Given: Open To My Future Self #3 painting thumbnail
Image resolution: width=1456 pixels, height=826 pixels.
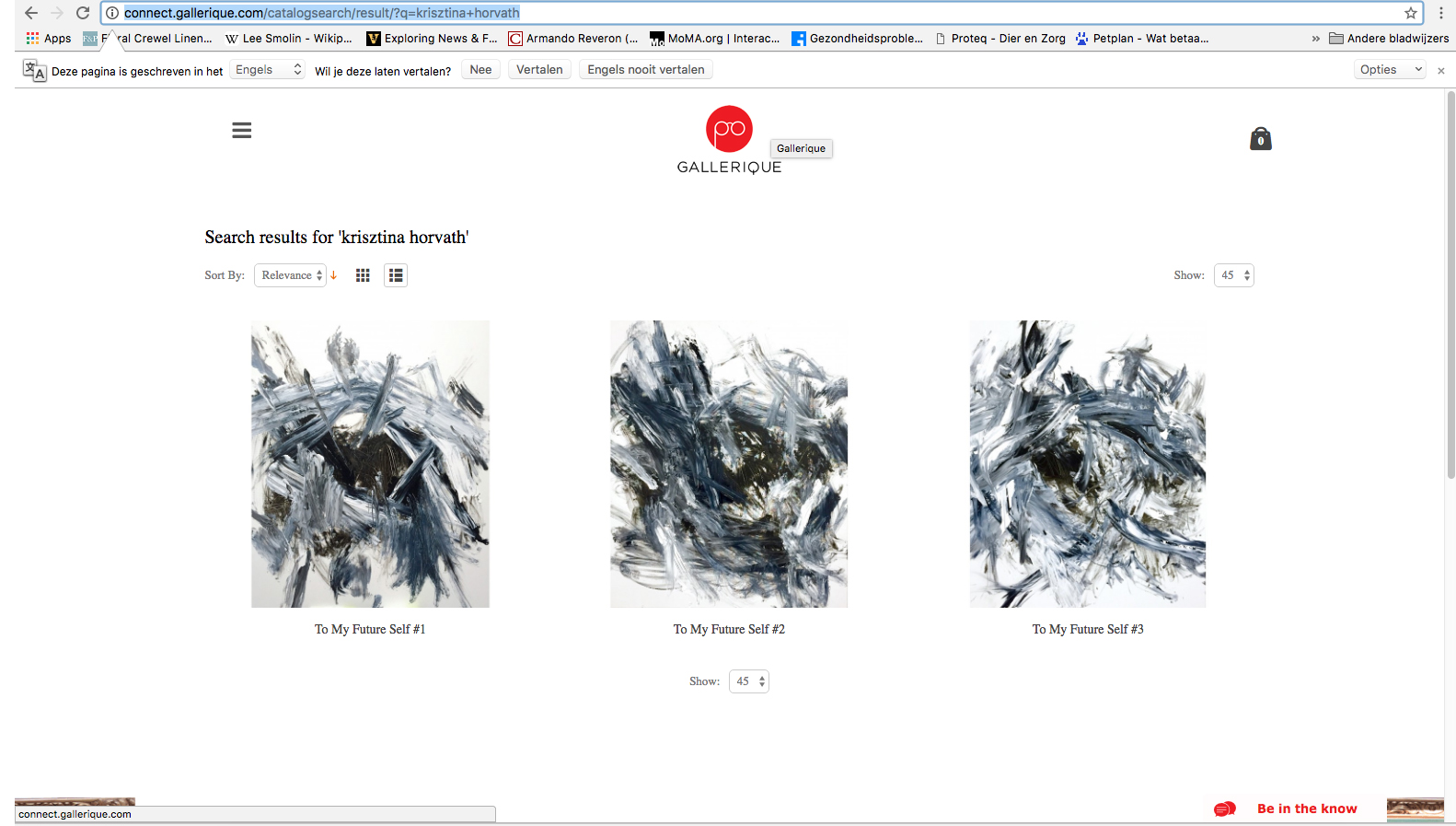Looking at the screenshot, I should pos(1088,464).
